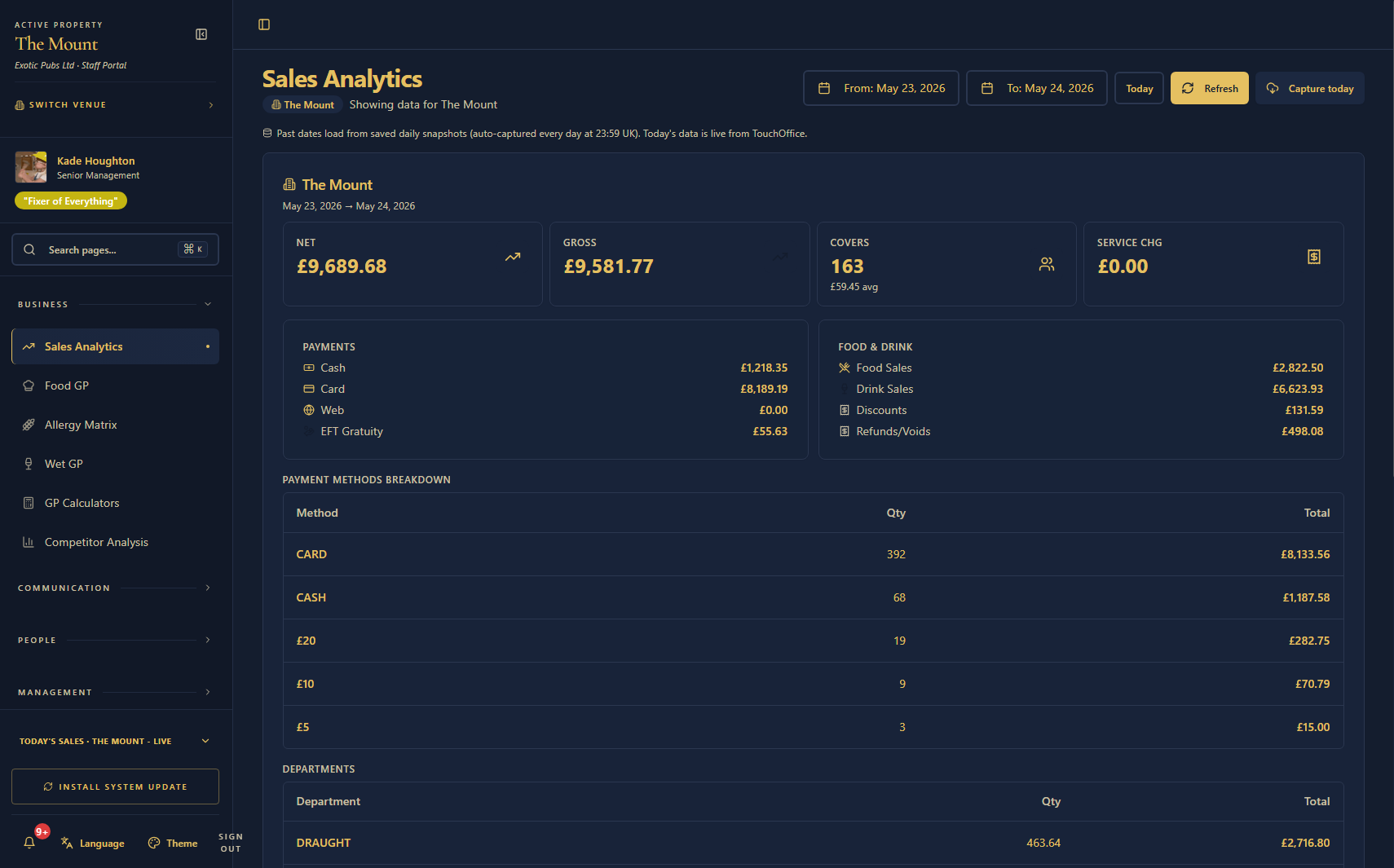
Task: Click the £20 method row
Action: 813,641
